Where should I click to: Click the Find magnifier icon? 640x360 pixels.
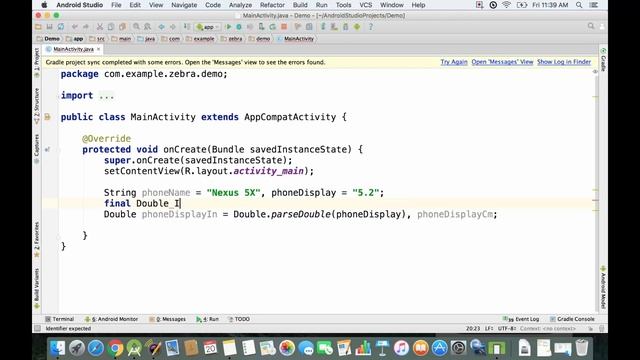[x=136, y=27]
